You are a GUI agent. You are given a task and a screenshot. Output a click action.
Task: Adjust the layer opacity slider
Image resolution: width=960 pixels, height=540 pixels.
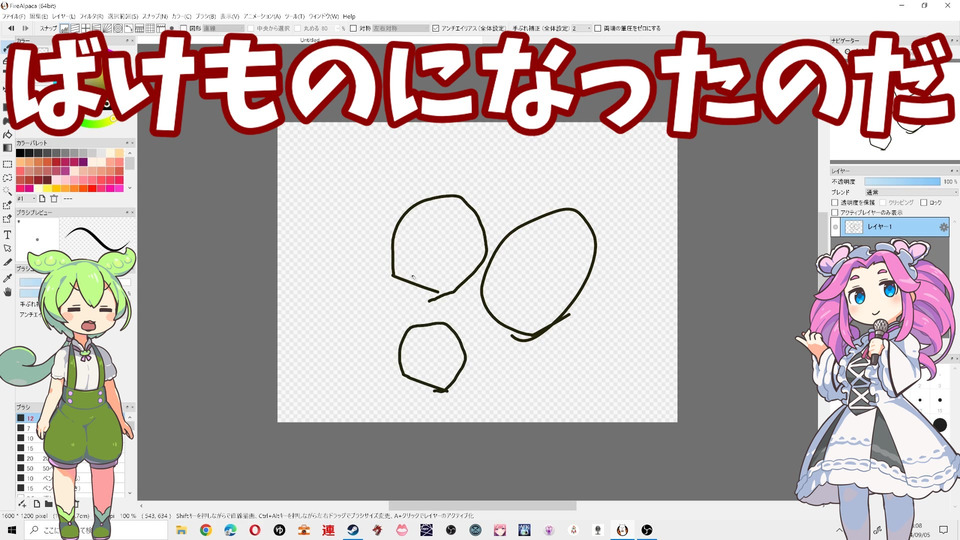coord(902,182)
